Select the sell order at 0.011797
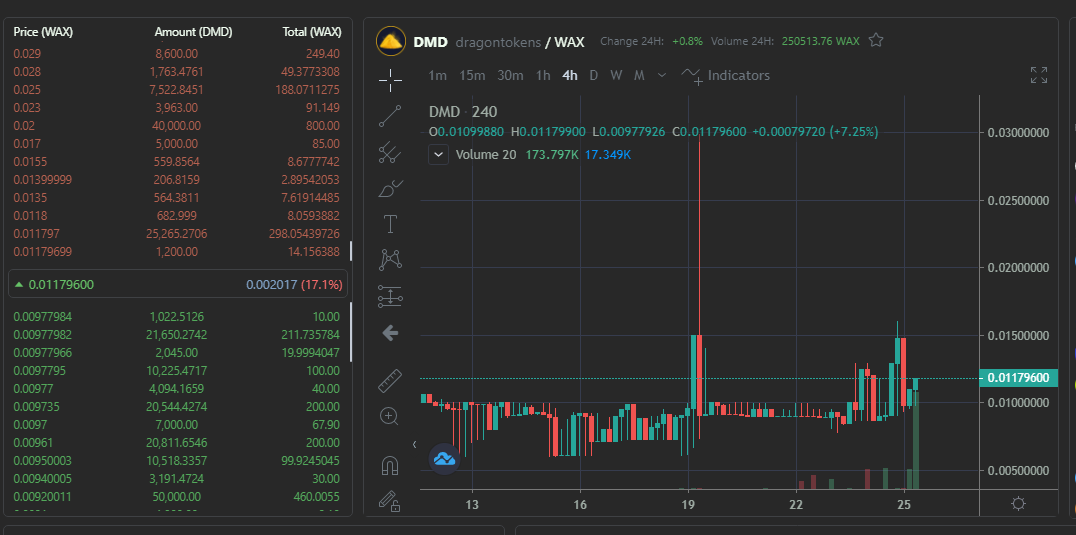 [x=178, y=234]
